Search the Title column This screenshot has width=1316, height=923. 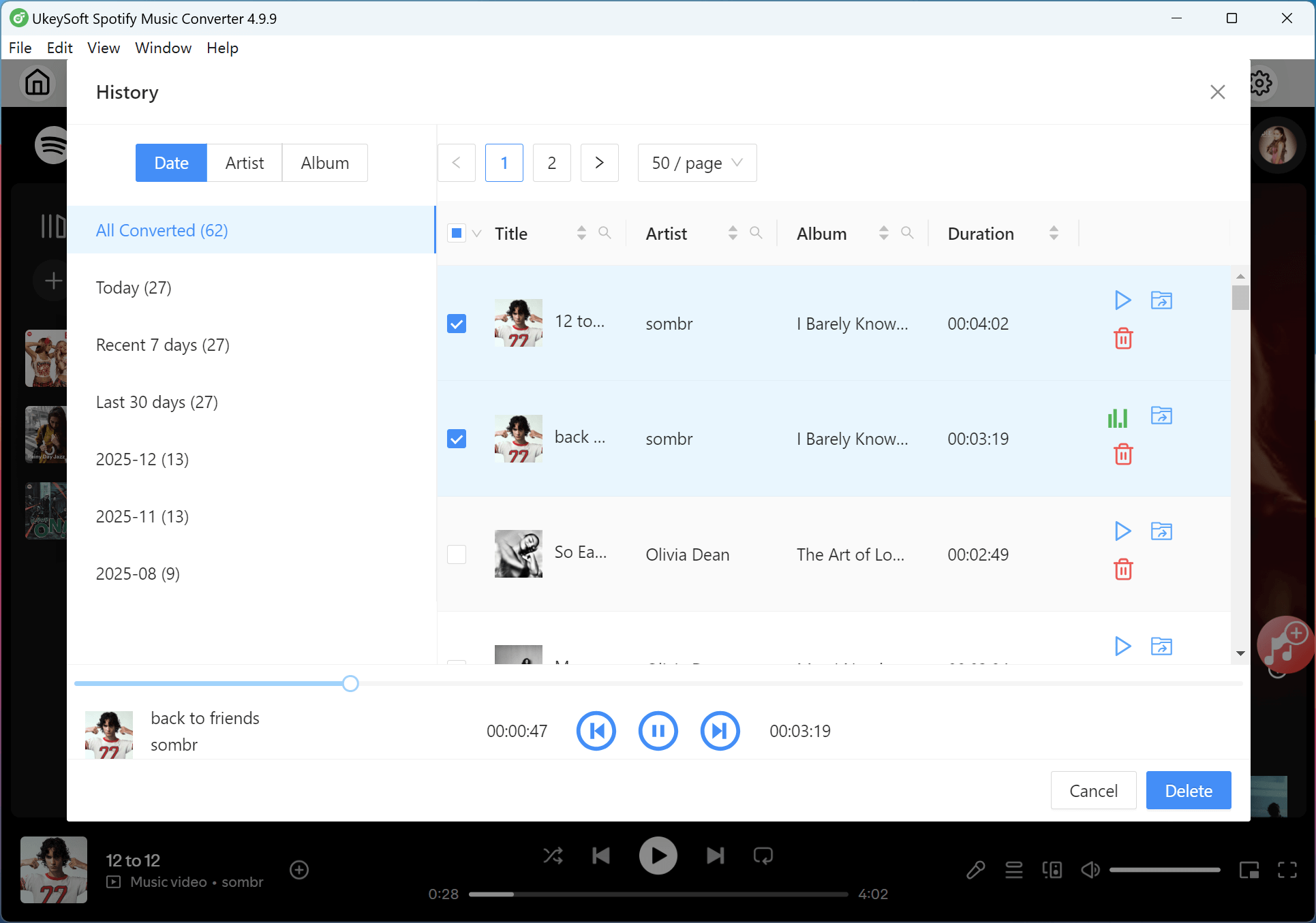tap(605, 233)
